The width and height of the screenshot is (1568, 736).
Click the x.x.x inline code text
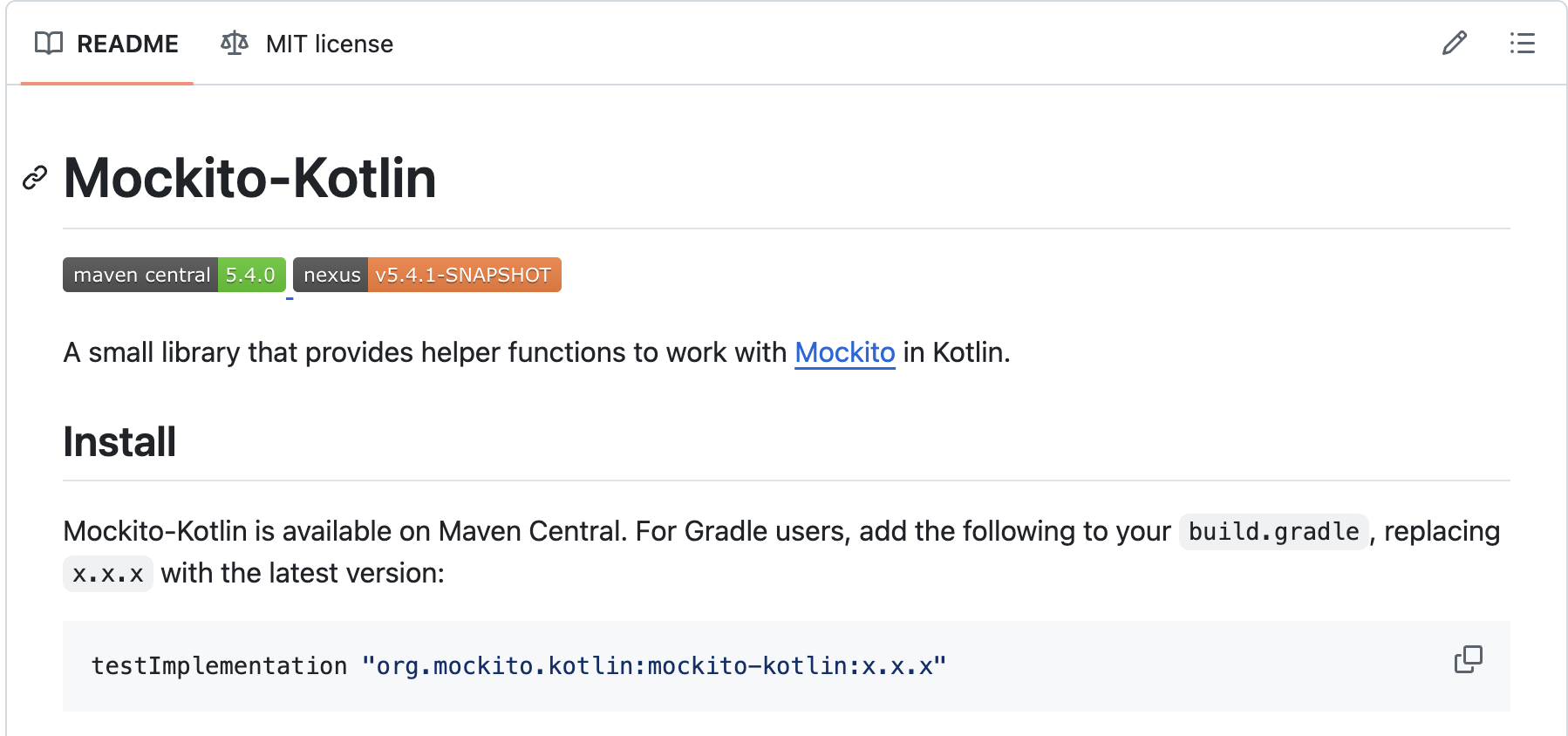point(108,574)
